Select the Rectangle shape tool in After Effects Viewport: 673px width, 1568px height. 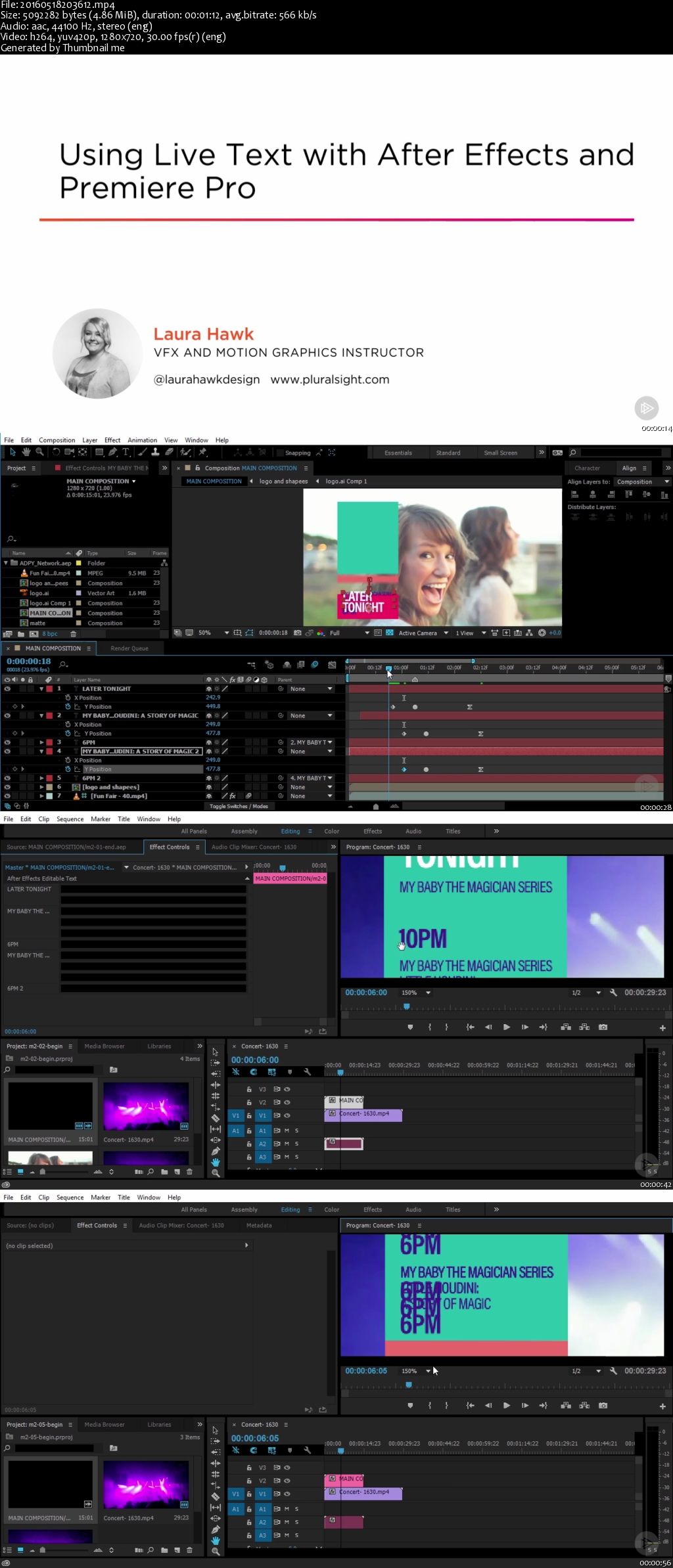[99, 452]
